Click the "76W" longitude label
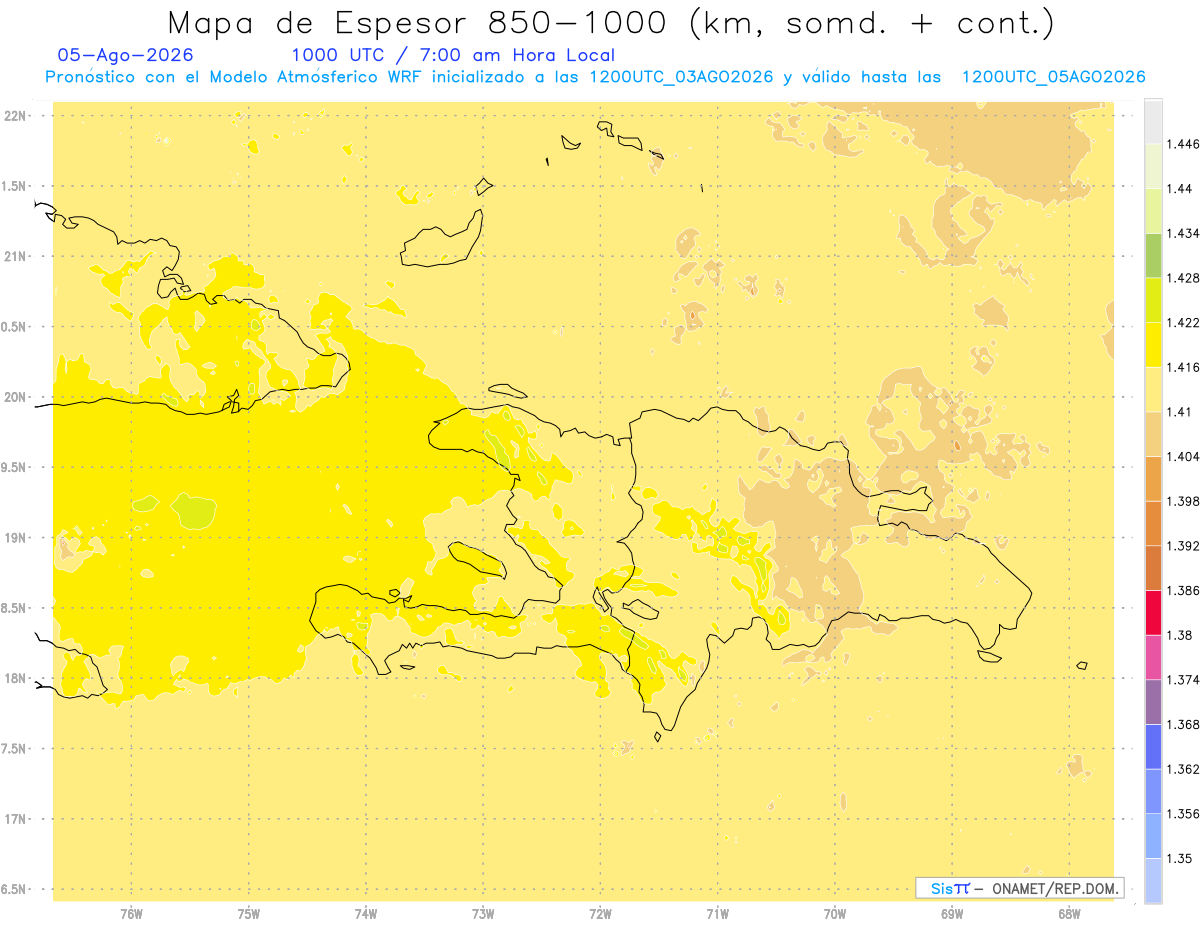Image resolution: width=1200 pixels, height=927 pixels. (131, 913)
